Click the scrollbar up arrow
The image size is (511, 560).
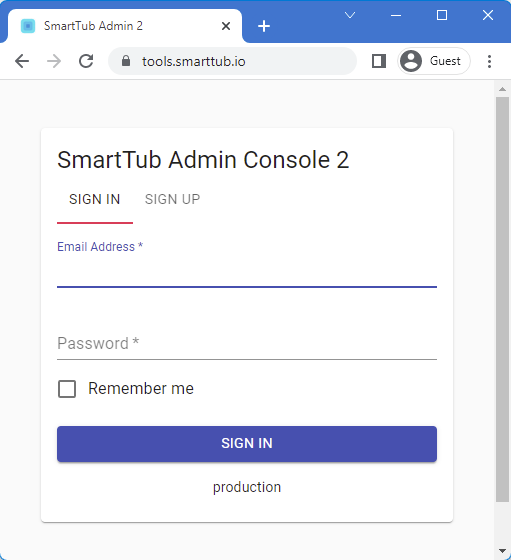[x=502, y=89]
